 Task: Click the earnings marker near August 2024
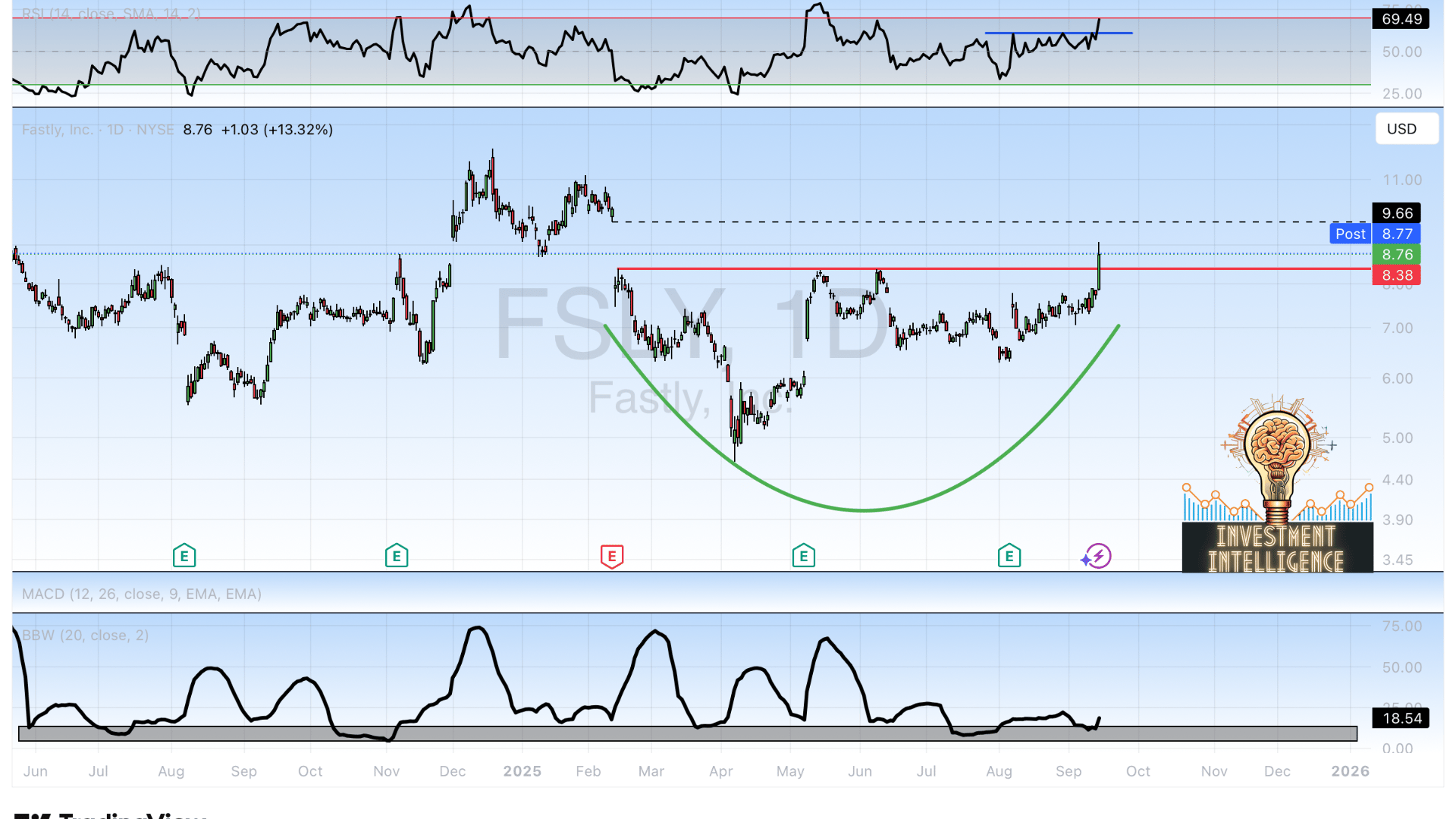tap(184, 556)
